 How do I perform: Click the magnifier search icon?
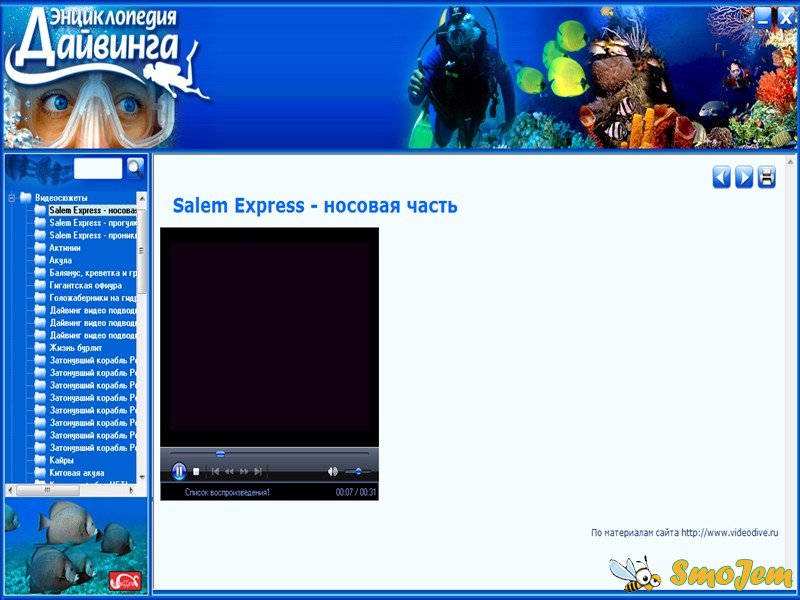pos(135,168)
